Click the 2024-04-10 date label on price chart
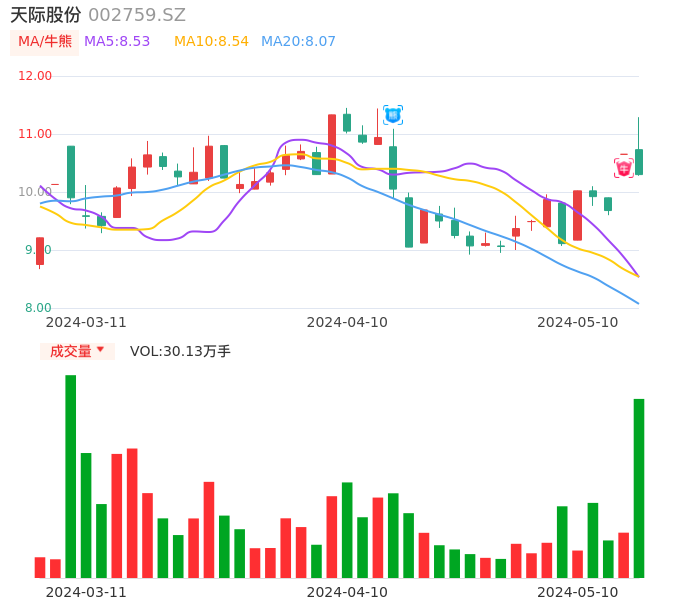This screenshot has width=686, height=606. click(347, 322)
